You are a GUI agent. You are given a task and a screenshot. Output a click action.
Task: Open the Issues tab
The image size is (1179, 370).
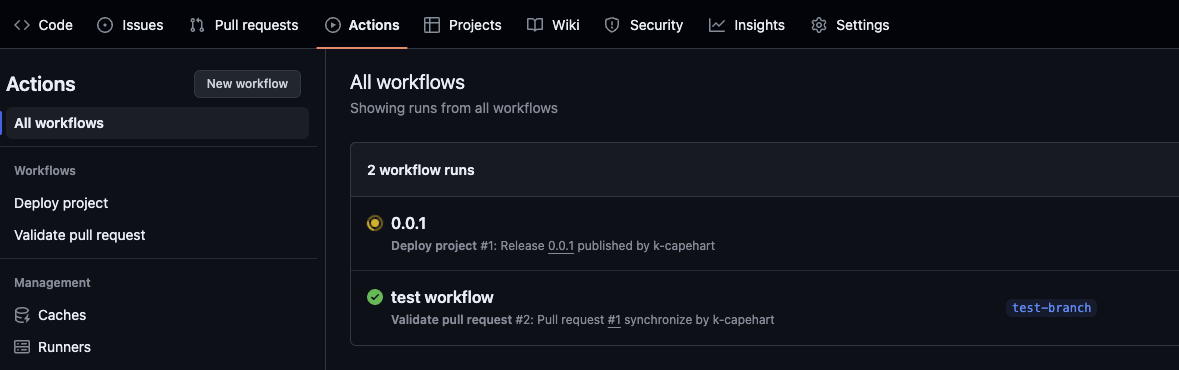tap(131, 25)
